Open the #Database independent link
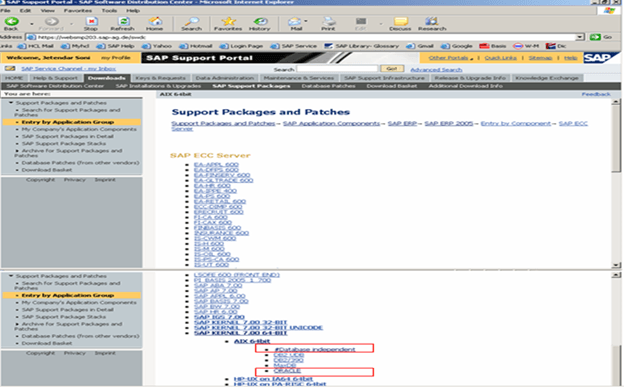The image size is (624, 387). 315,349
